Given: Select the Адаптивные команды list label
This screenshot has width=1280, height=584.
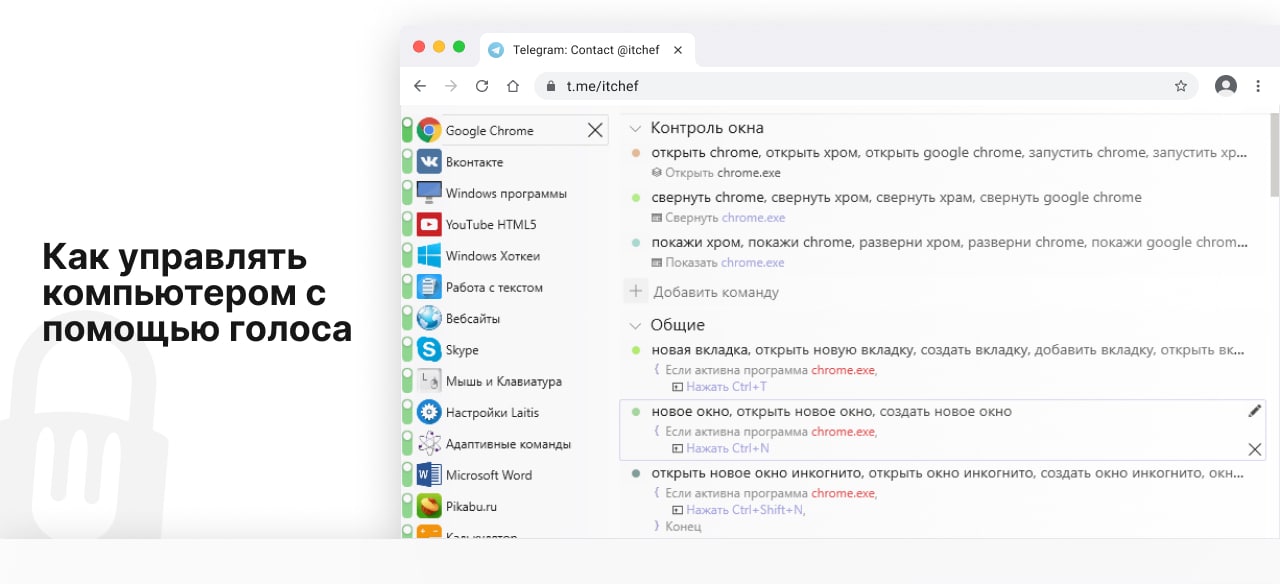Looking at the screenshot, I should 508,444.
